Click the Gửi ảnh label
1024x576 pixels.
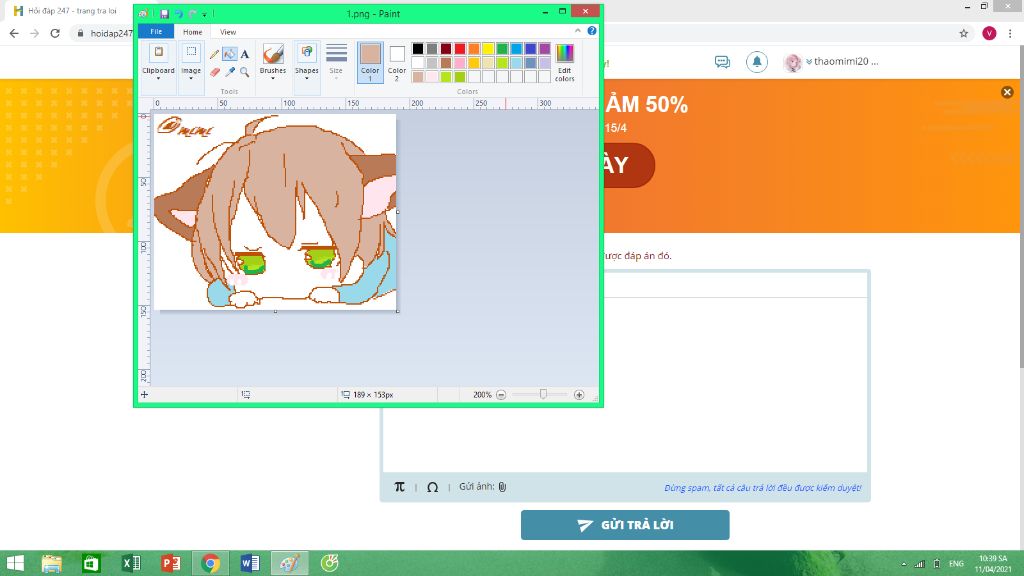[476, 487]
